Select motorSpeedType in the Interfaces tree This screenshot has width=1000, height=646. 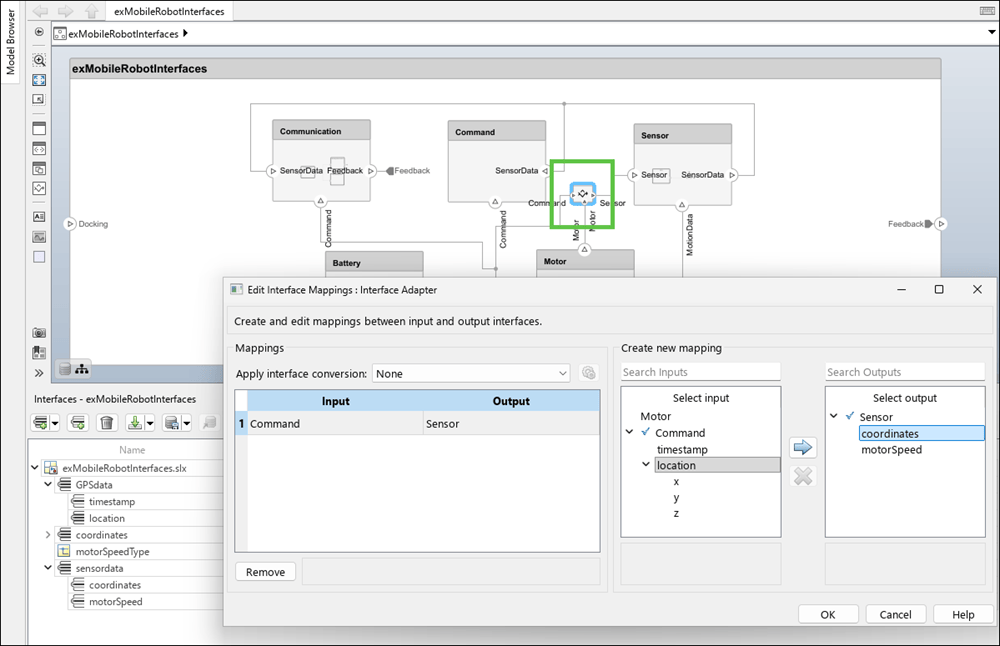pos(112,552)
